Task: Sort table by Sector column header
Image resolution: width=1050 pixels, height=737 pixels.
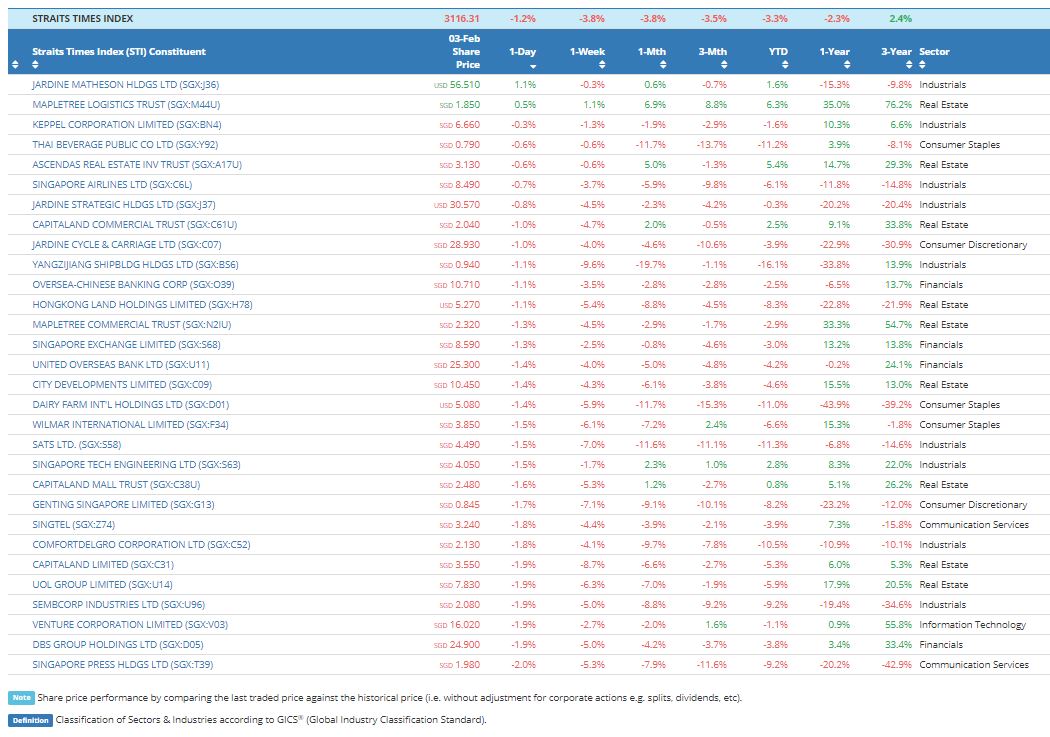Action: pos(934,52)
